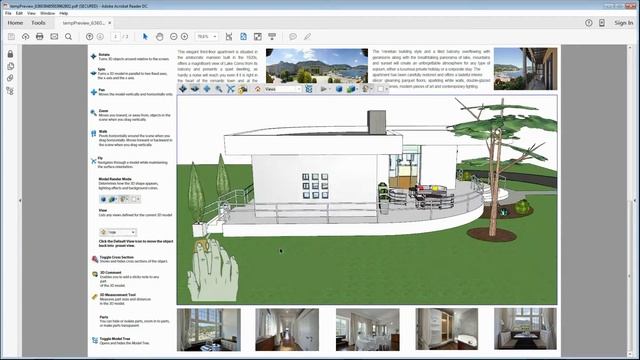Screen dimensions: 640x360
Task: Select 3D Zoom tool in model toolbar
Action: [x=219, y=89]
